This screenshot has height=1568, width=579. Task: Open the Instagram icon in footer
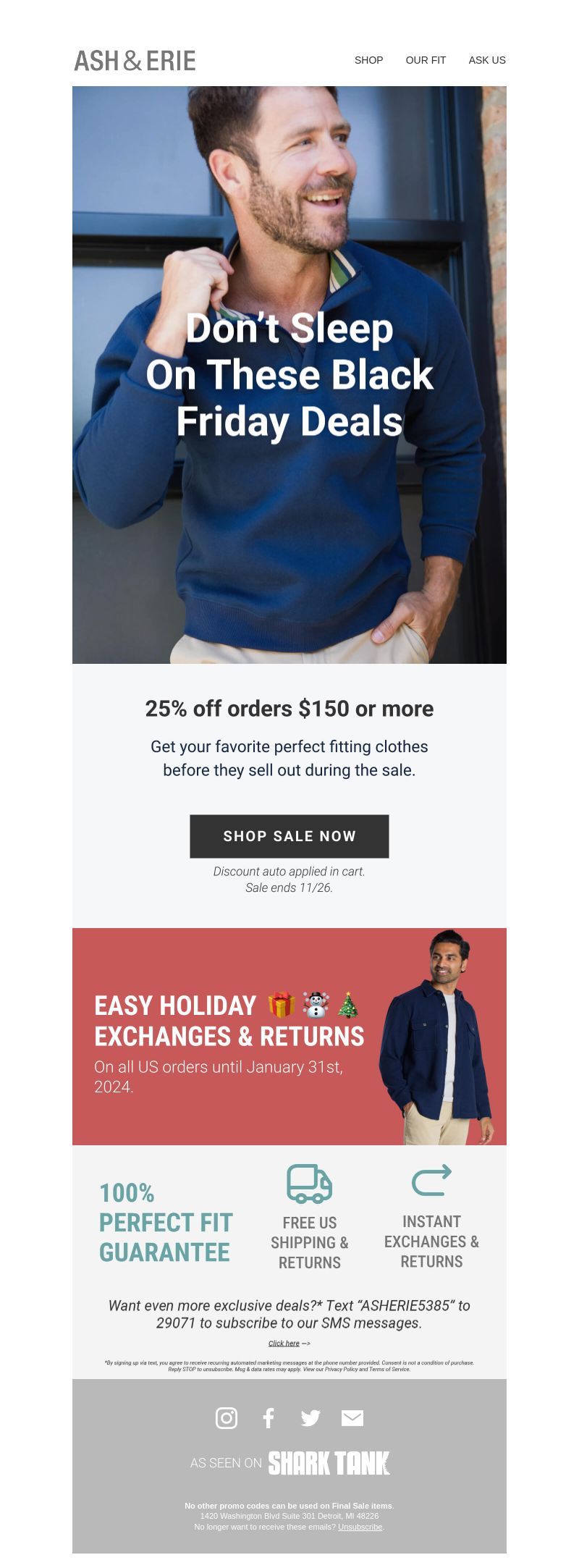(227, 1418)
